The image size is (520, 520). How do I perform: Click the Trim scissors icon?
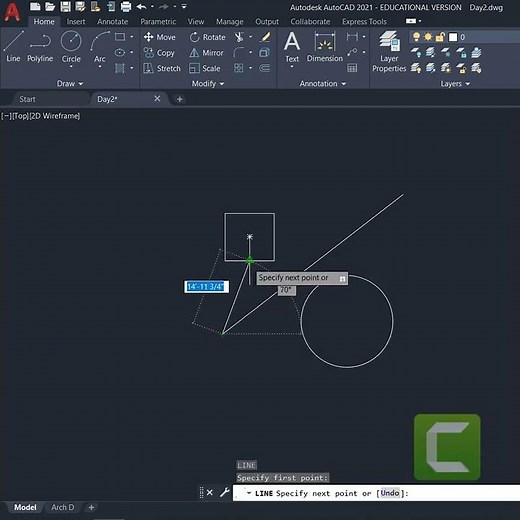239,37
